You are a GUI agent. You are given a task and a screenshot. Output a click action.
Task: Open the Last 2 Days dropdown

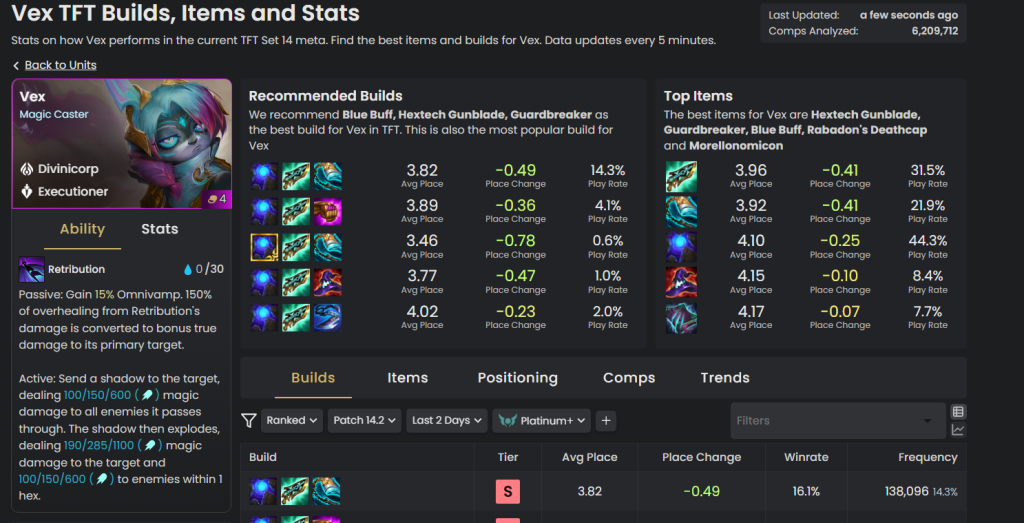click(x=447, y=420)
